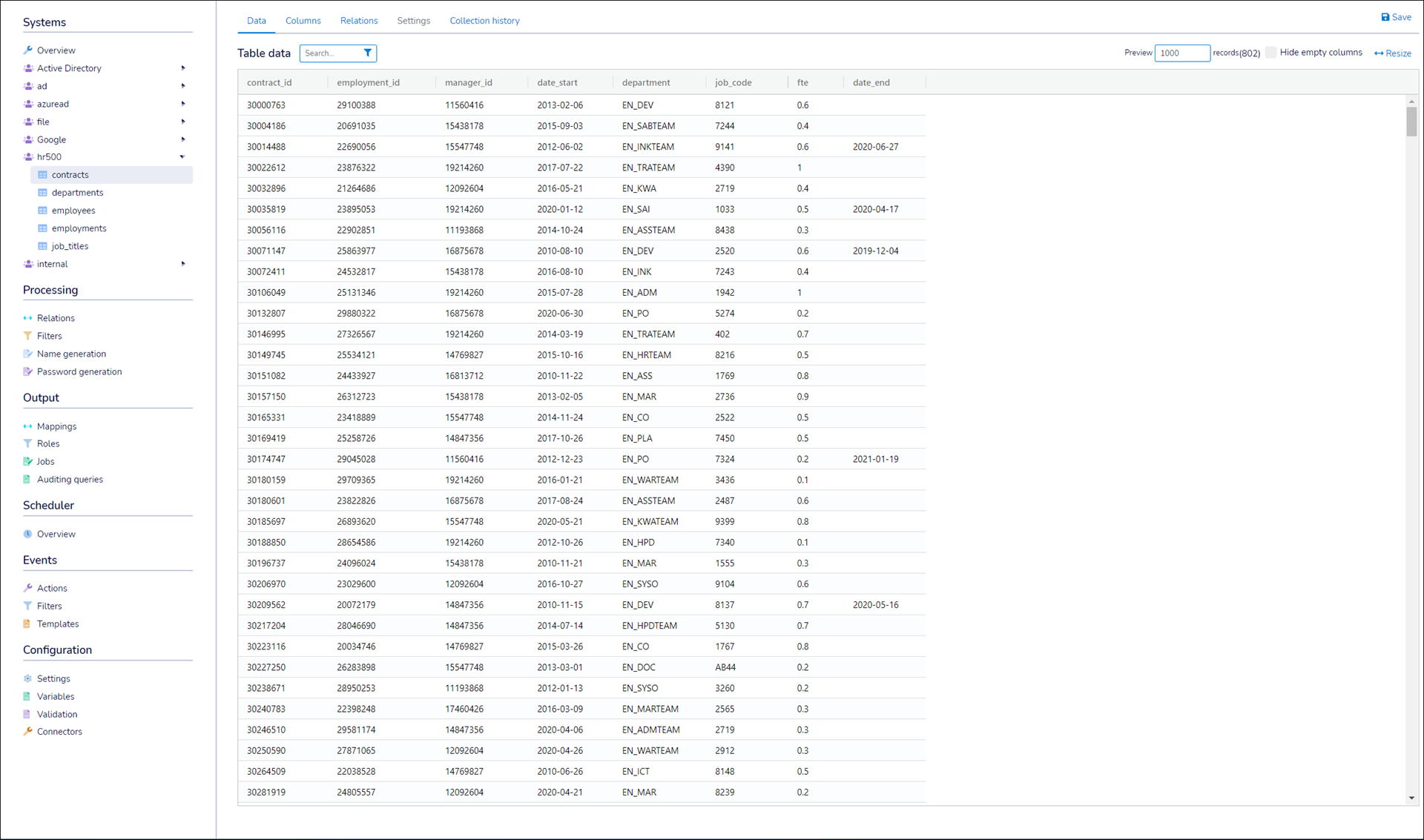Switch to the Columns tab
1424x840 pixels.
tap(303, 21)
